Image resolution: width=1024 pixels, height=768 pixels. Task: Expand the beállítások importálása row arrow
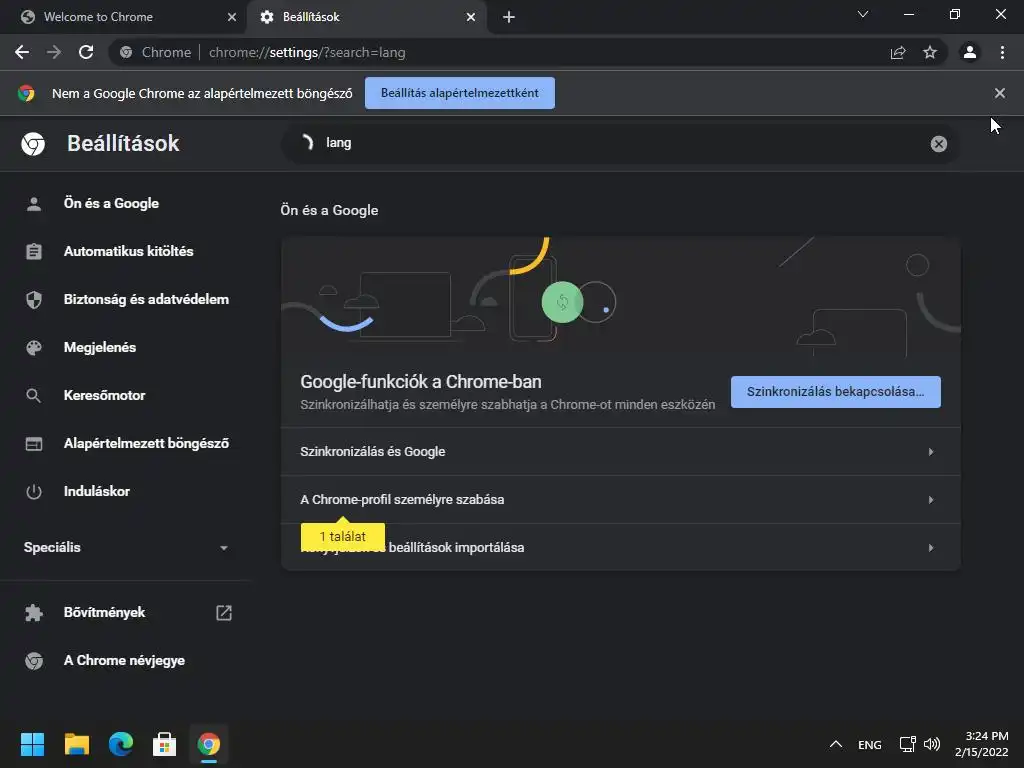[931, 548]
